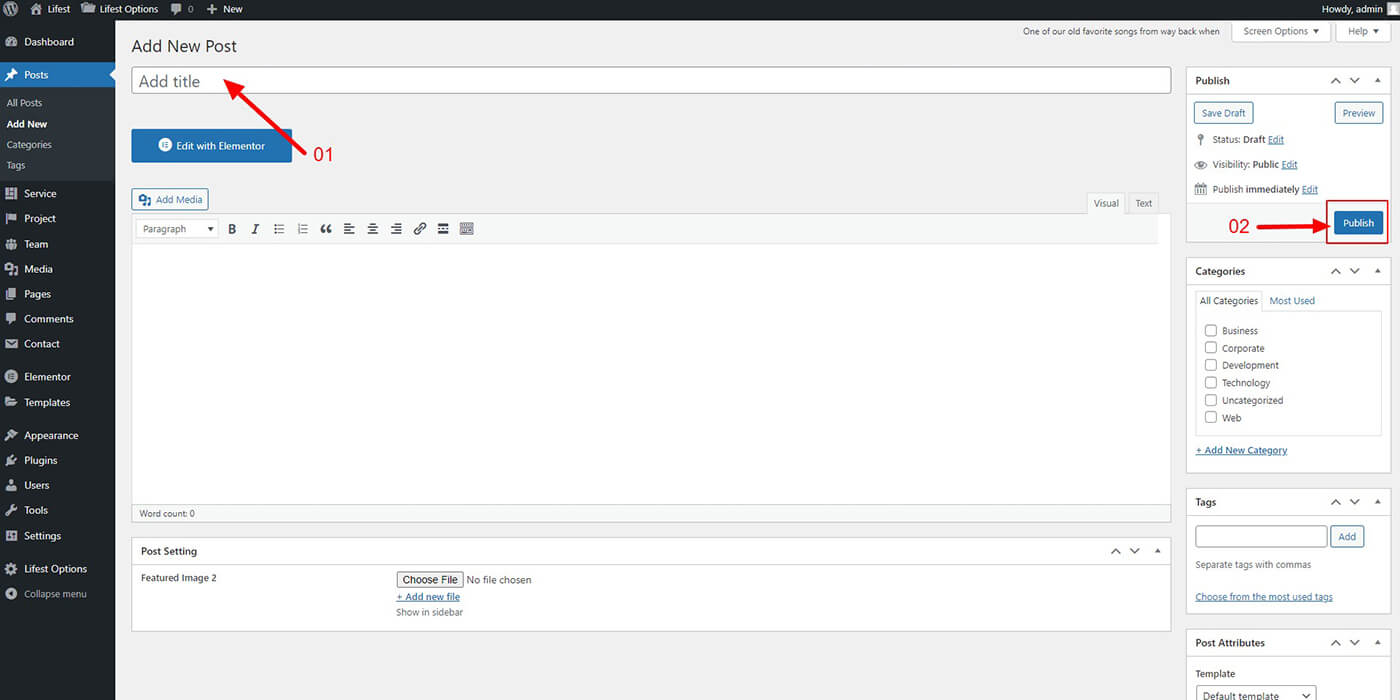The image size is (1400, 700).
Task: Collapse the Tags panel toggle arrow
Action: pos(1378,502)
